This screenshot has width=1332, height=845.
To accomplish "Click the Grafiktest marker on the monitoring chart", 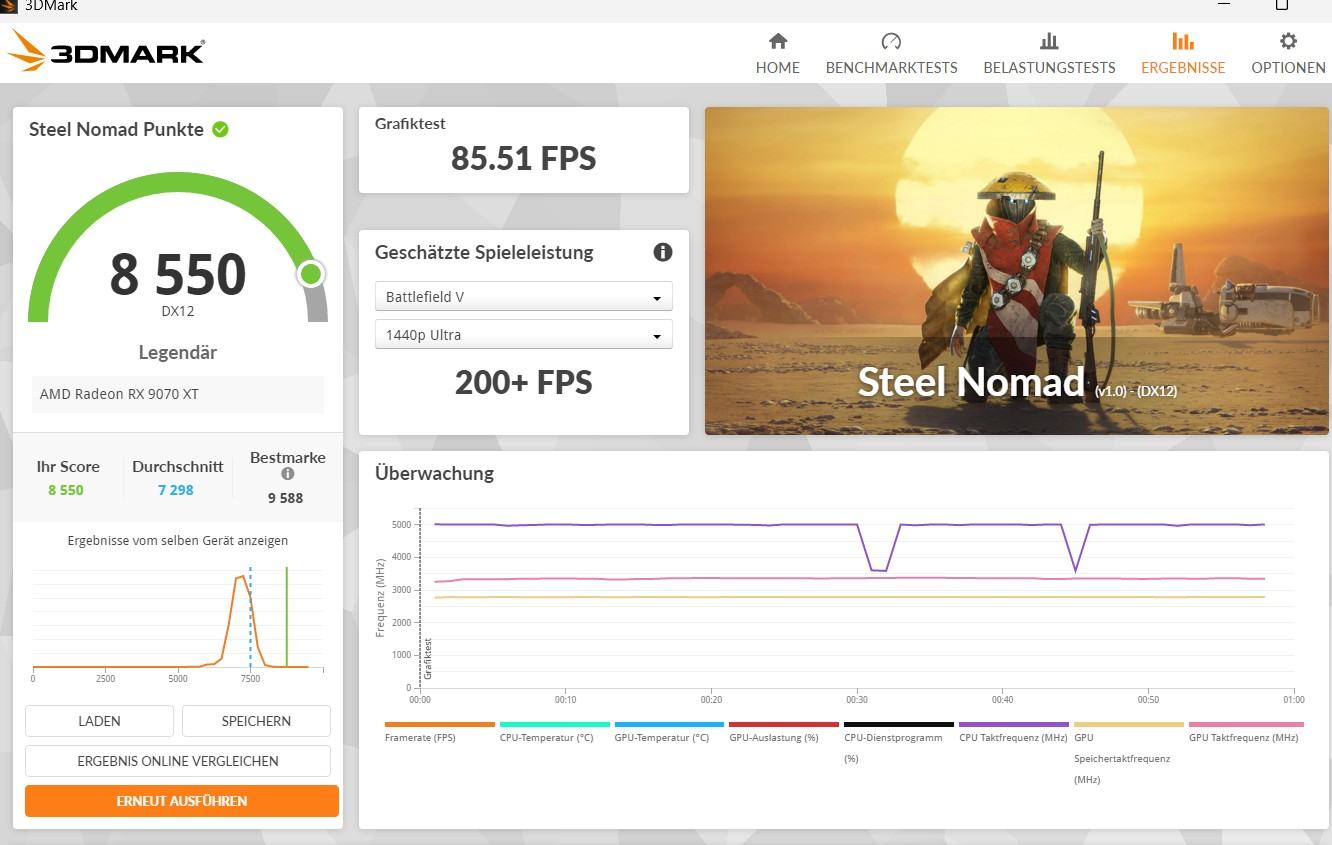I will coord(428,660).
